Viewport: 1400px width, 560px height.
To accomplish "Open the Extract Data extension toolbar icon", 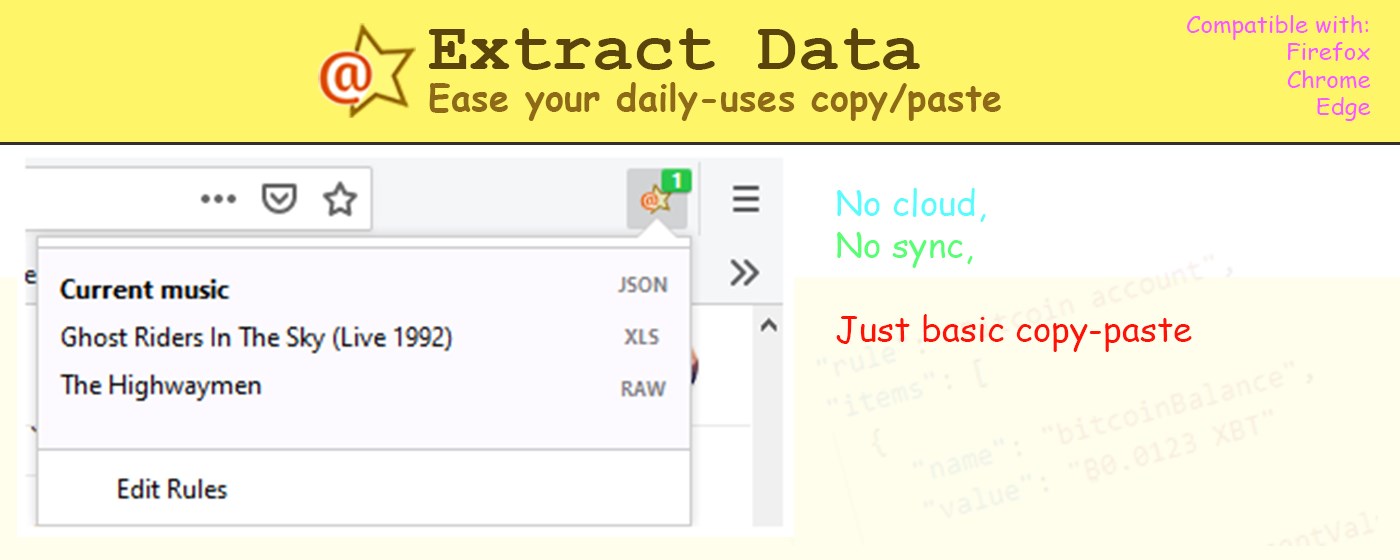I will [x=656, y=199].
